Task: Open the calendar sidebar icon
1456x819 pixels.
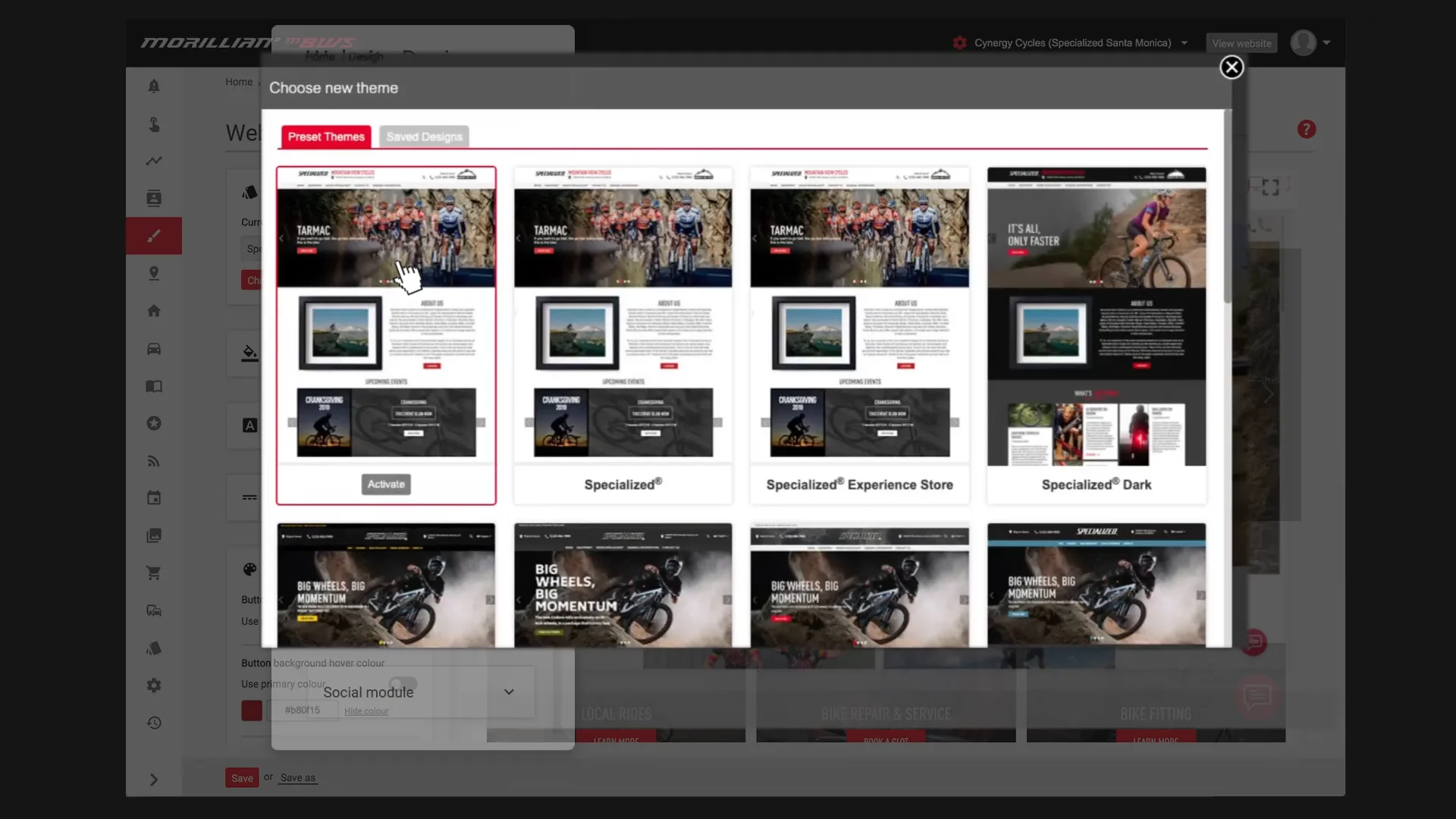Action: pos(154,498)
